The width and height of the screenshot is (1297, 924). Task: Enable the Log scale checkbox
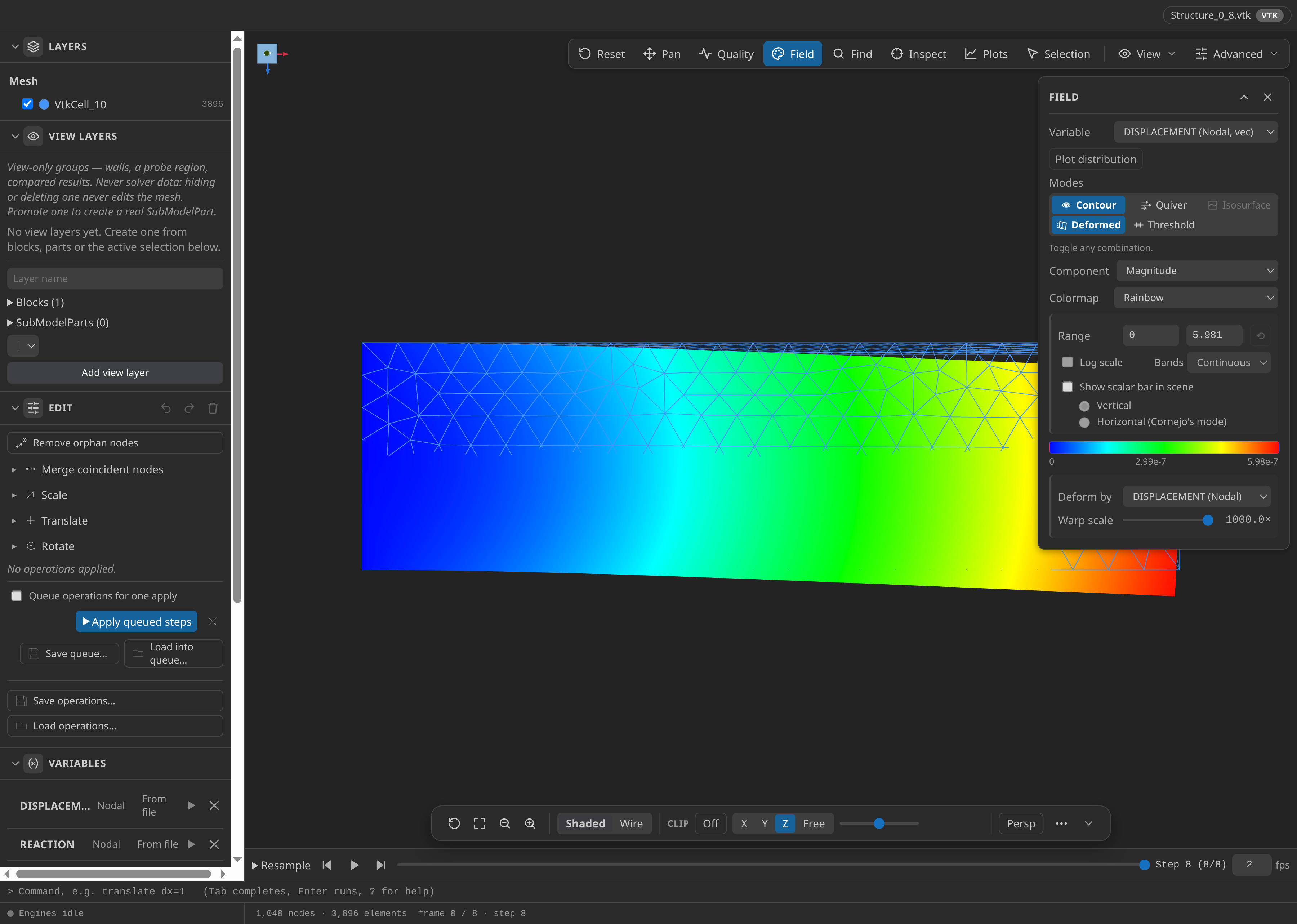click(x=1068, y=362)
